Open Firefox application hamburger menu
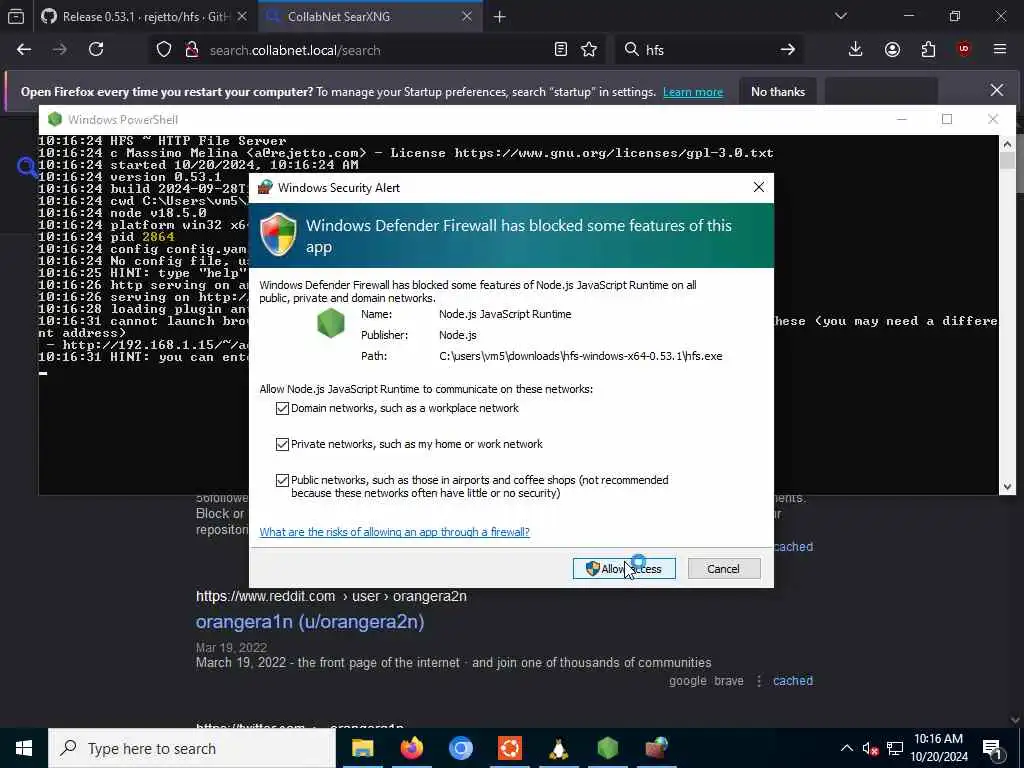This screenshot has width=1024, height=768. pyautogui.click(x=1000, y=50)
